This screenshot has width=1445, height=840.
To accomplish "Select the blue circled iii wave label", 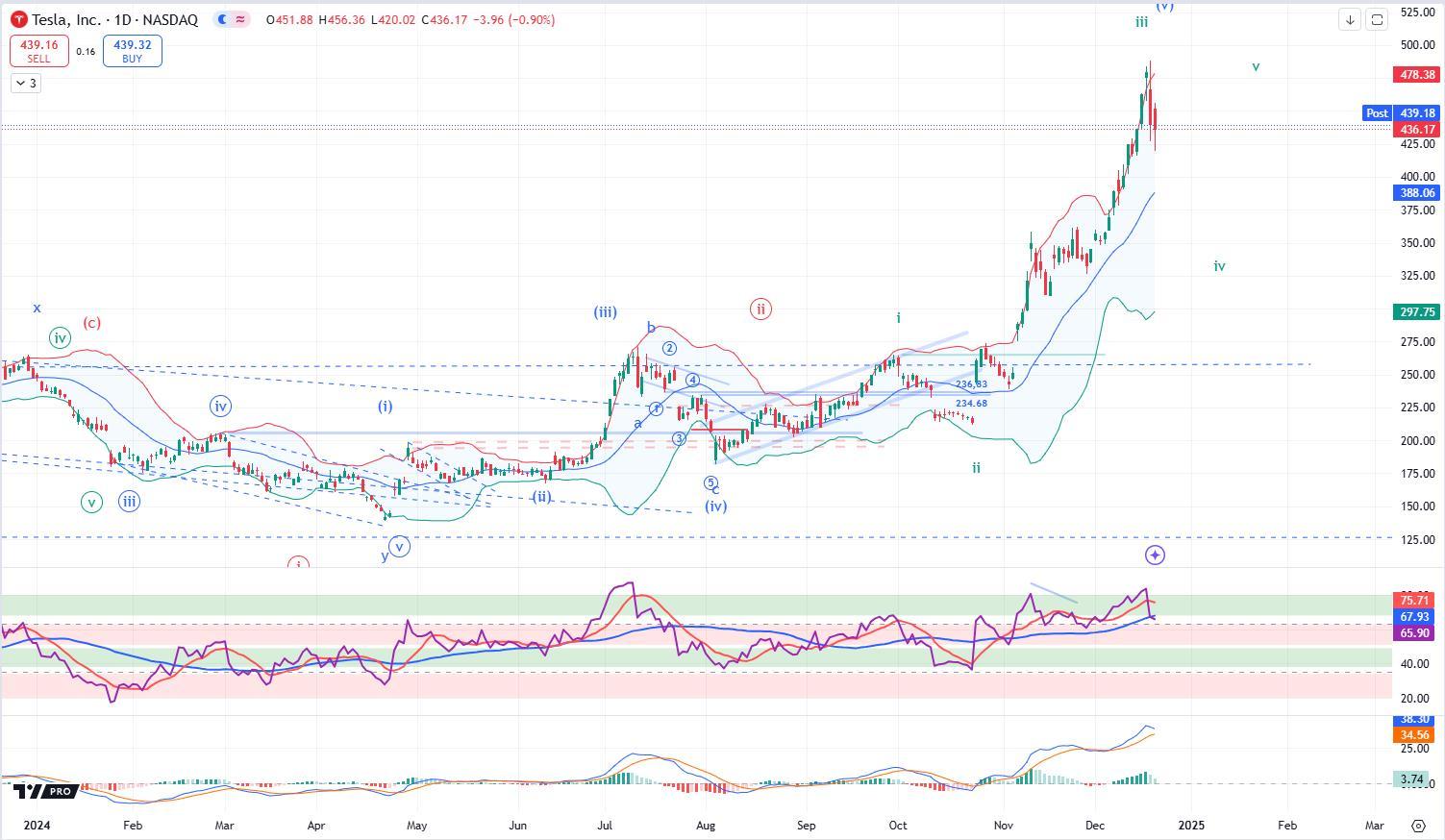I will (x=129, y=501).
